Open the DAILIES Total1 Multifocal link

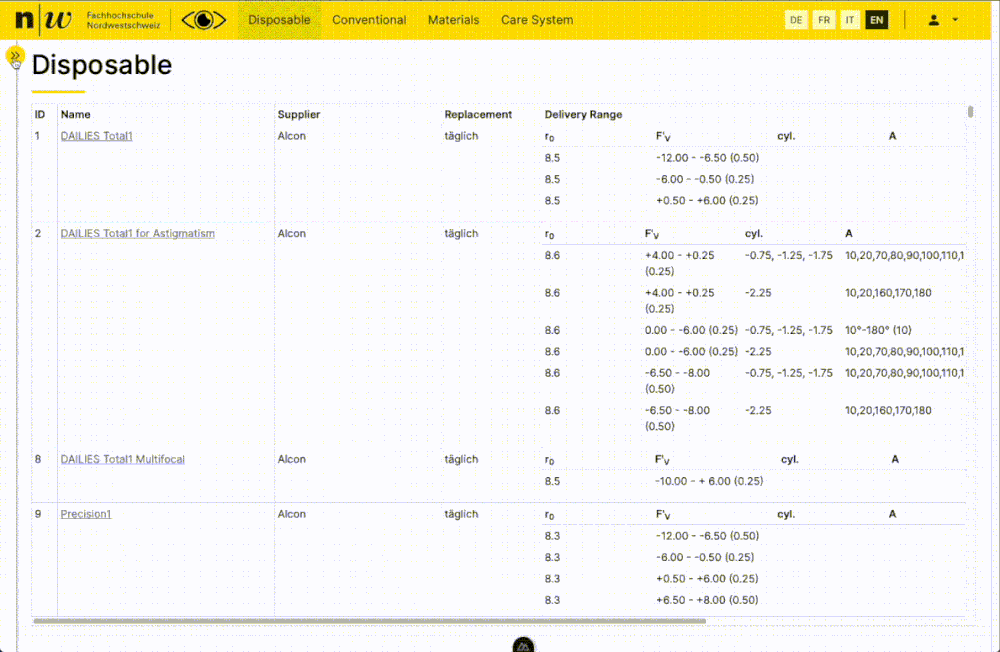[122, 459]
